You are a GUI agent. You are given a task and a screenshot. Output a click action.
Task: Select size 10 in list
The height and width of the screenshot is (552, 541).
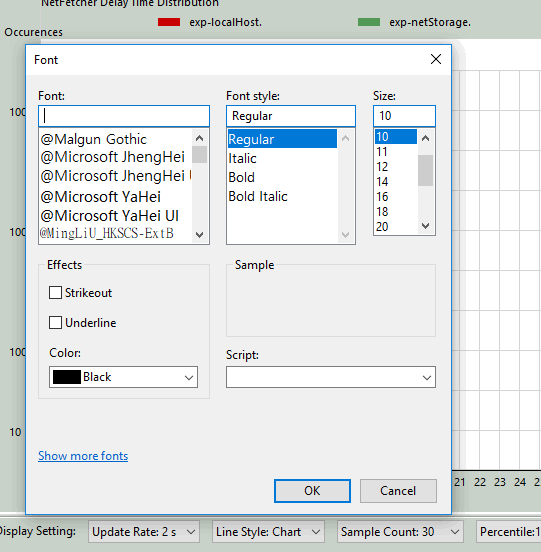pos(396,137)
